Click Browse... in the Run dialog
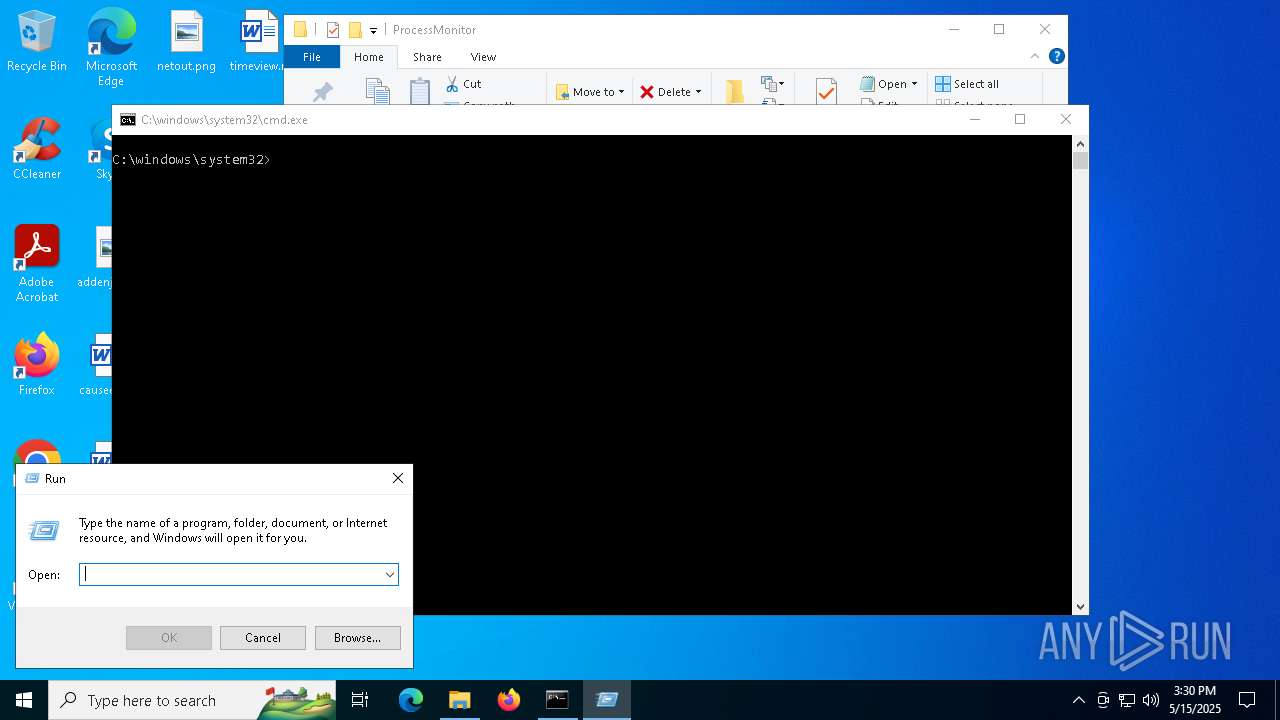This screenshot has width=1280, height=720. pos(357,638)
